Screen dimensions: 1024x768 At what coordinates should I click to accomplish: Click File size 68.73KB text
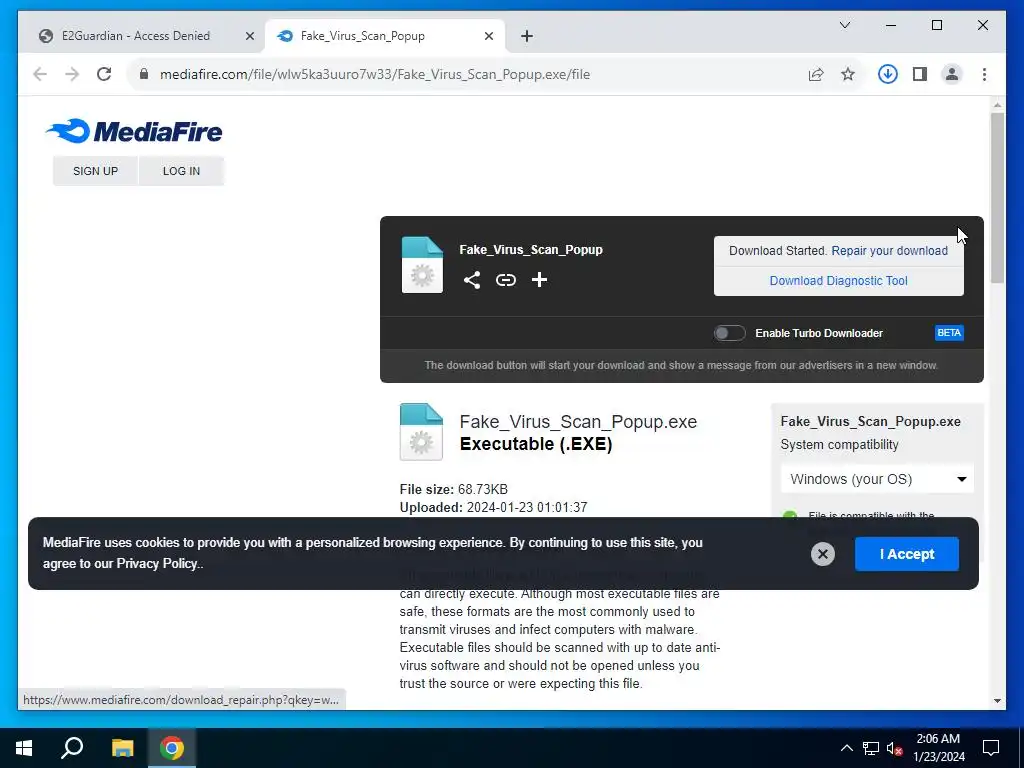pos(453,489)
